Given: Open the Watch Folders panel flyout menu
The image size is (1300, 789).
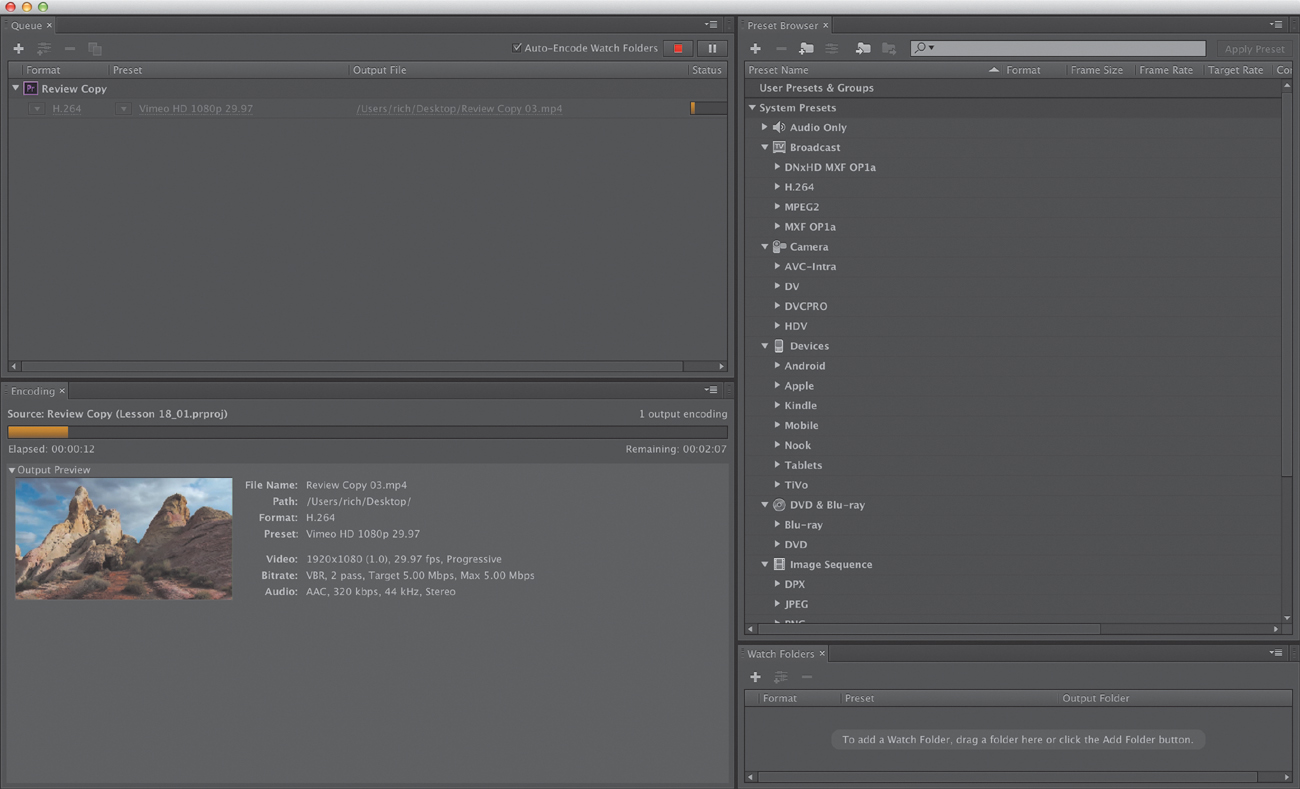Looking at the screenshot, I should pos(1276,653).
